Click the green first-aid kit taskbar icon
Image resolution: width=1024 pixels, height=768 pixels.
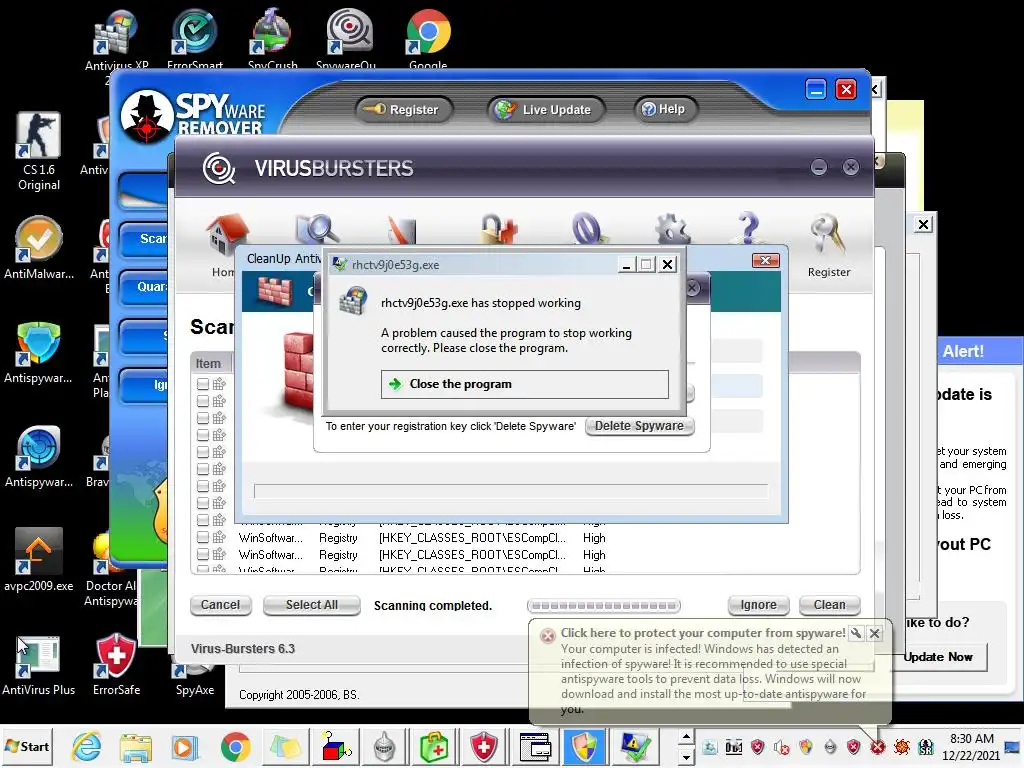(434, 747)
